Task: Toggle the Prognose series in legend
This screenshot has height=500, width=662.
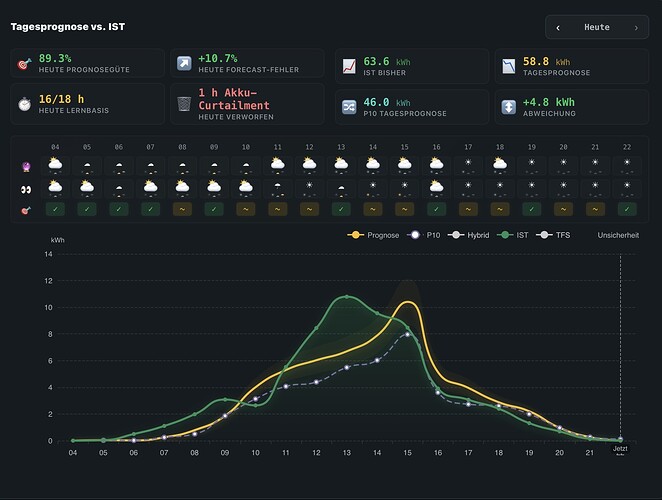Action: [373, 235]
